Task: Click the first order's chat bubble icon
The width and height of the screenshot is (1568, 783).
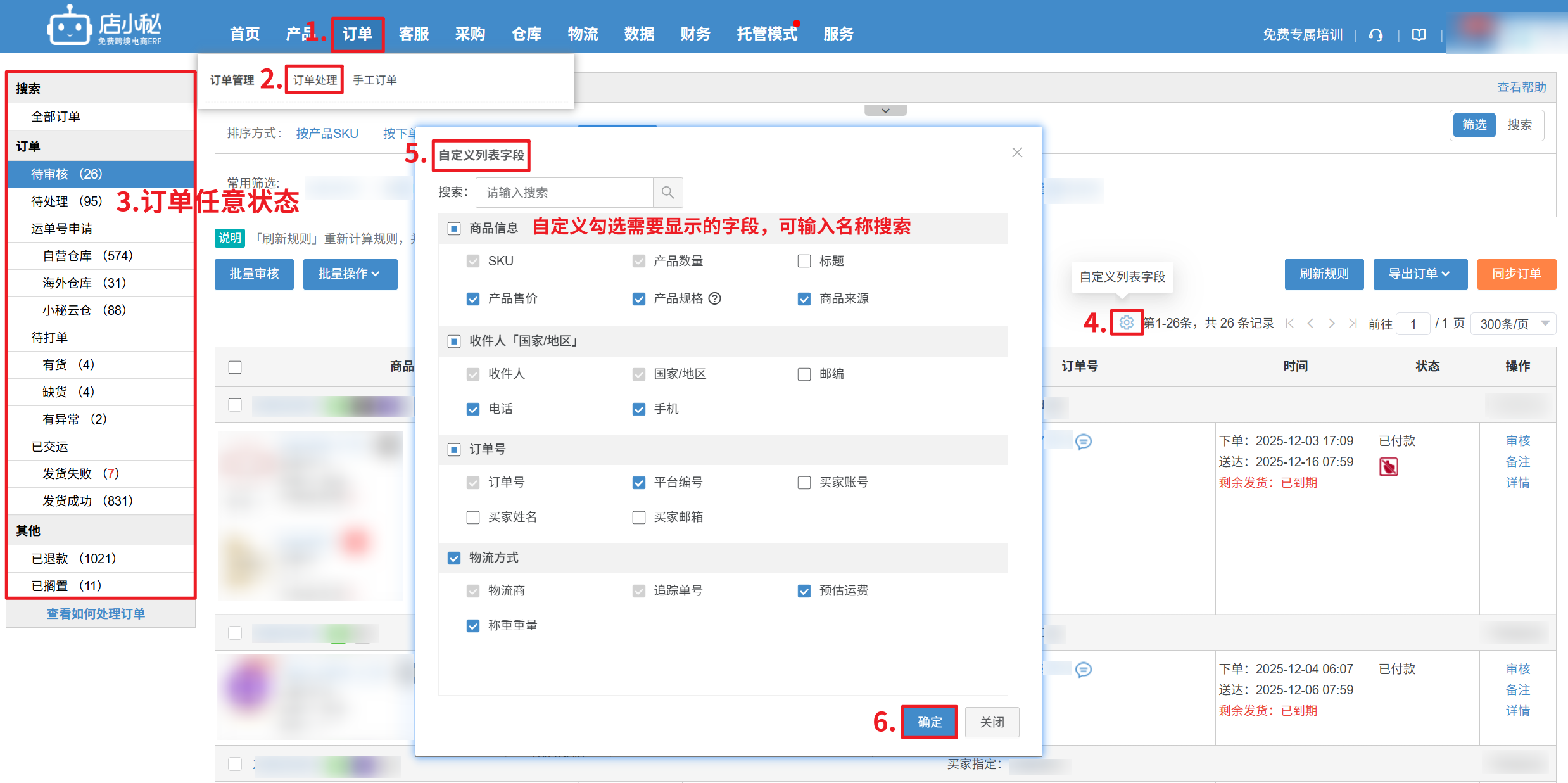Action: (x=1084, y=441)
